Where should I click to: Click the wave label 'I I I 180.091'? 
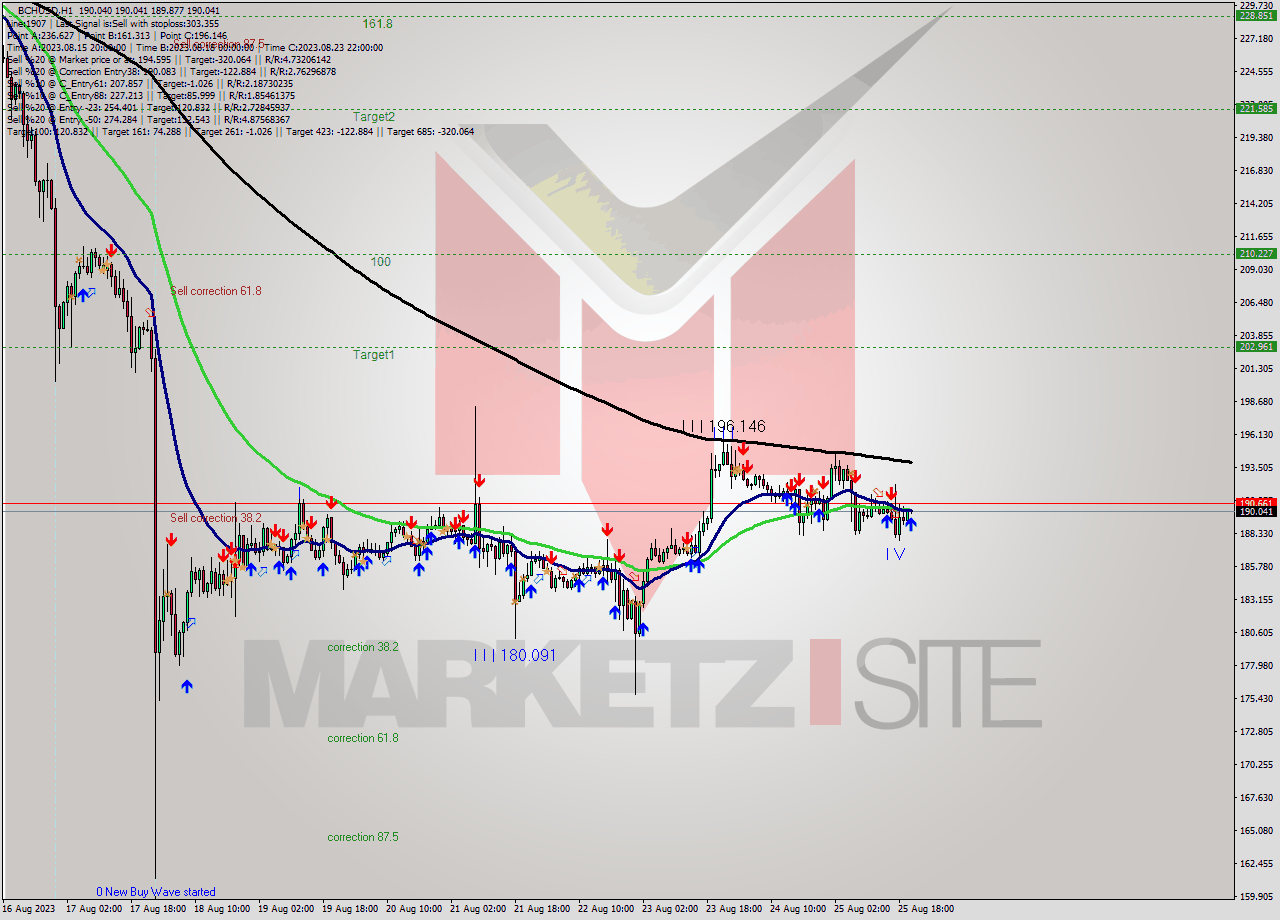pos(514,656)
